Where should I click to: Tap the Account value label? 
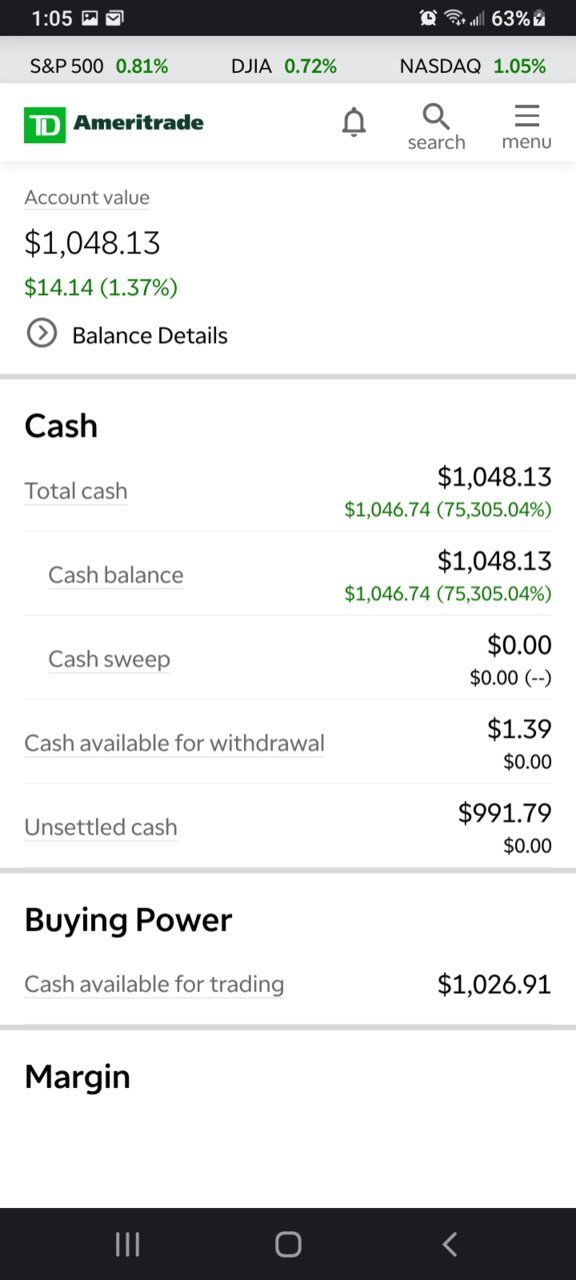point(87,197)
